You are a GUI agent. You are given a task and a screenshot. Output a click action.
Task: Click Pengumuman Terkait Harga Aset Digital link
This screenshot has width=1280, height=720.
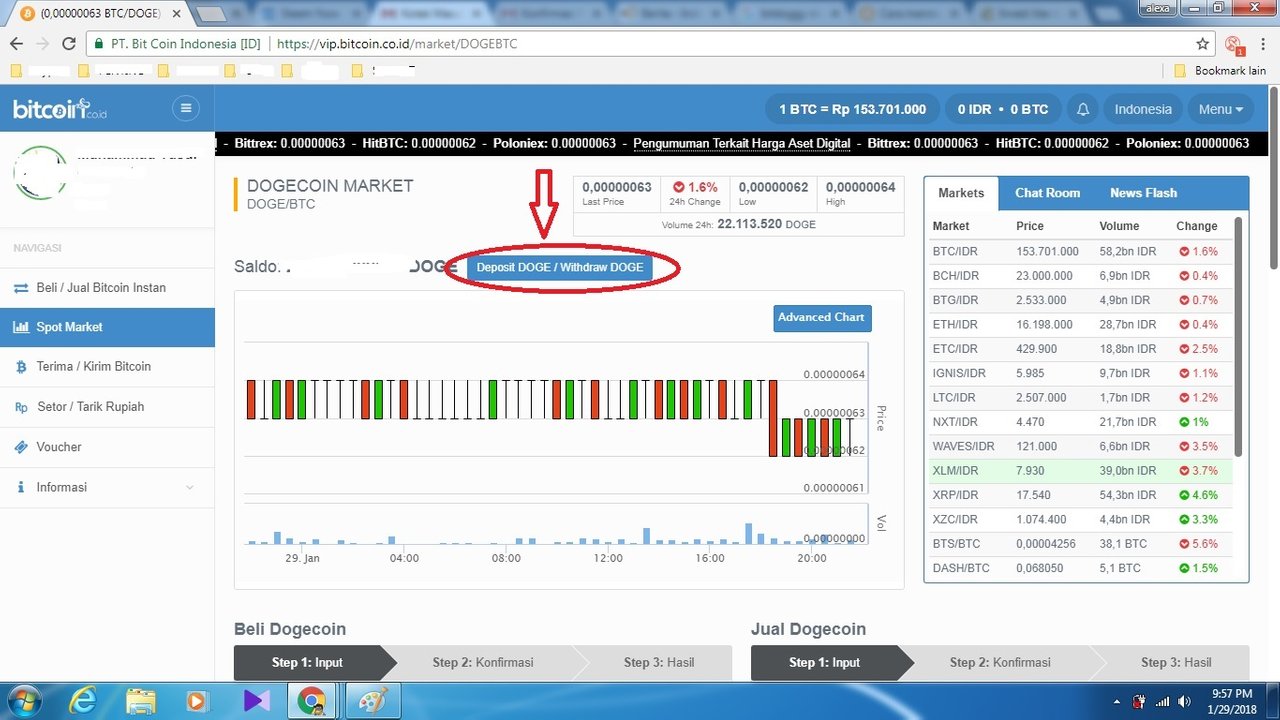[741, 143]
